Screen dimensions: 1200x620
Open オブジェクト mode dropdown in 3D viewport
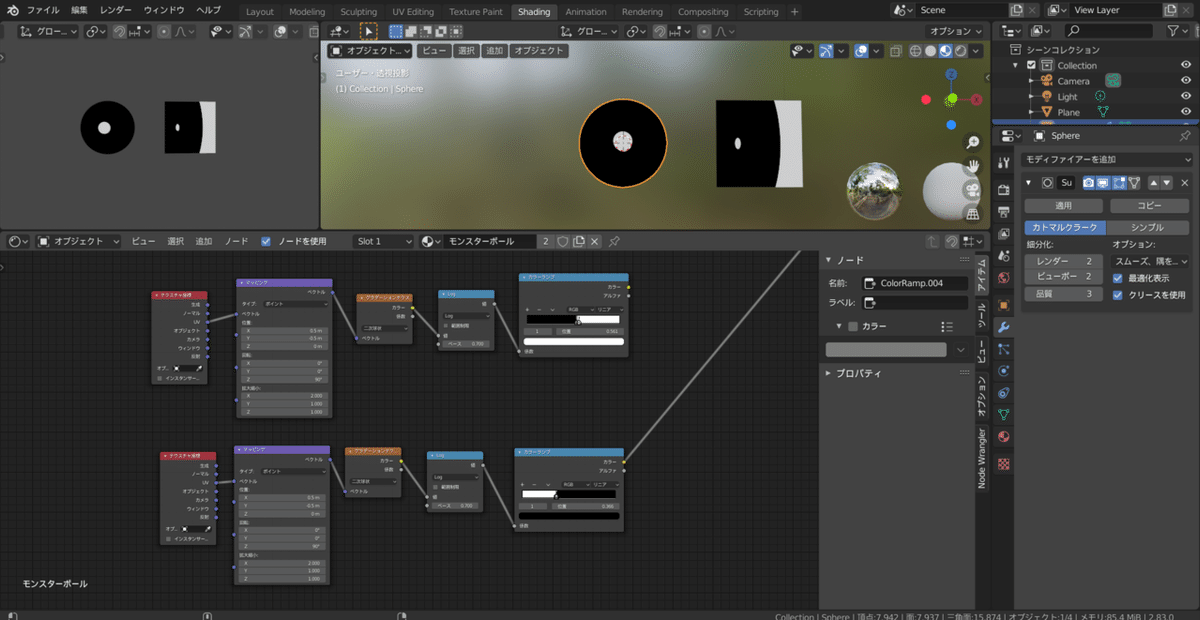[x=369, y=51]
